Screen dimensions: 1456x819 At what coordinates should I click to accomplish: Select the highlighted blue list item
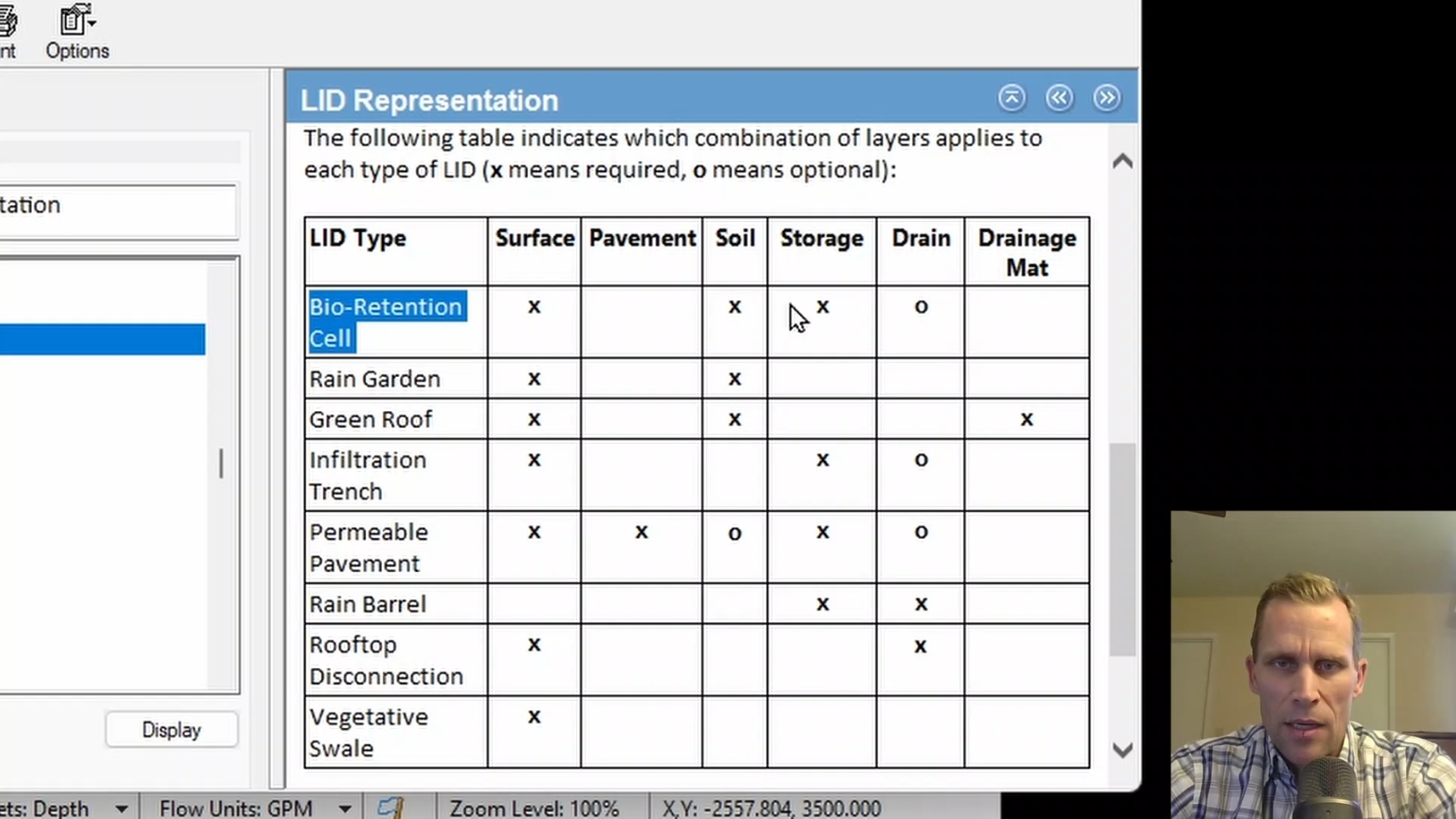103,339
